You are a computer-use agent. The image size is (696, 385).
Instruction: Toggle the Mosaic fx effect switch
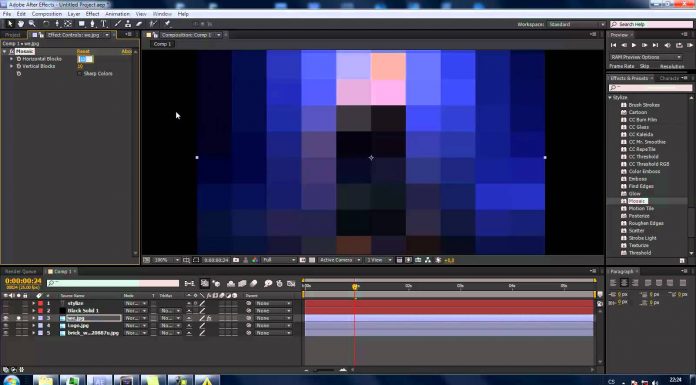[x=11, y=52]
